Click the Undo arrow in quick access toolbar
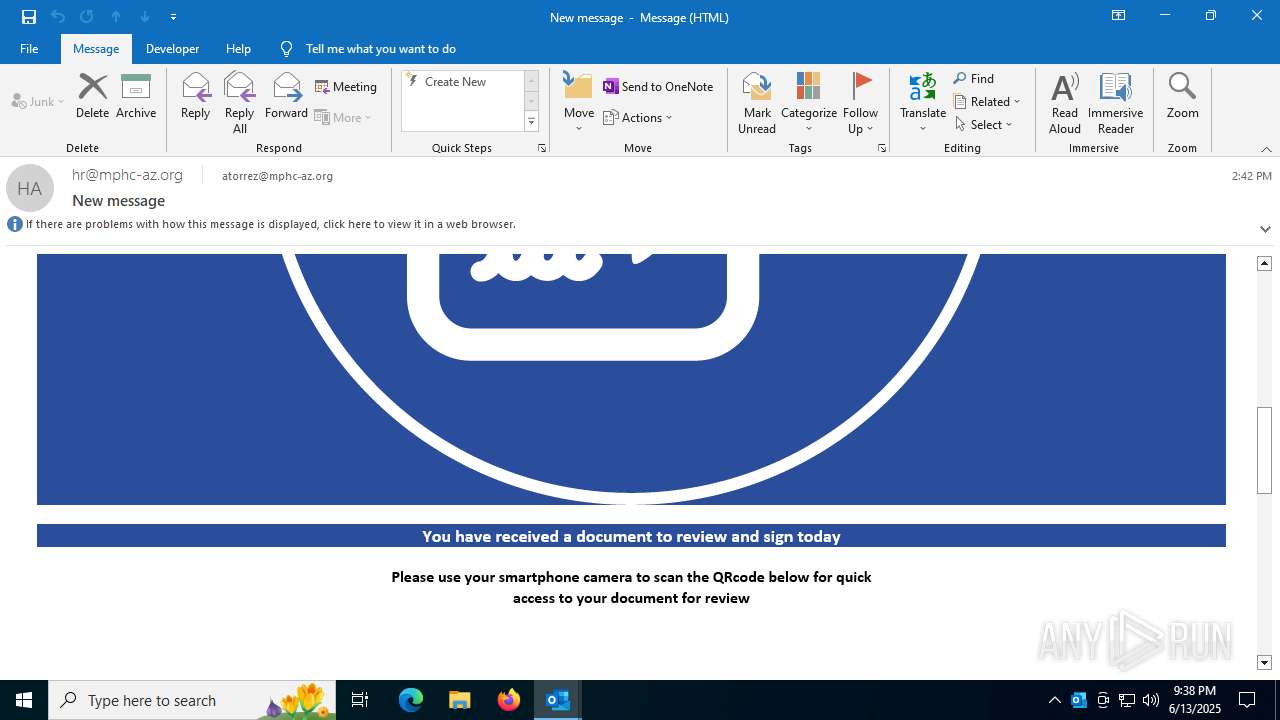 point(58,17)
